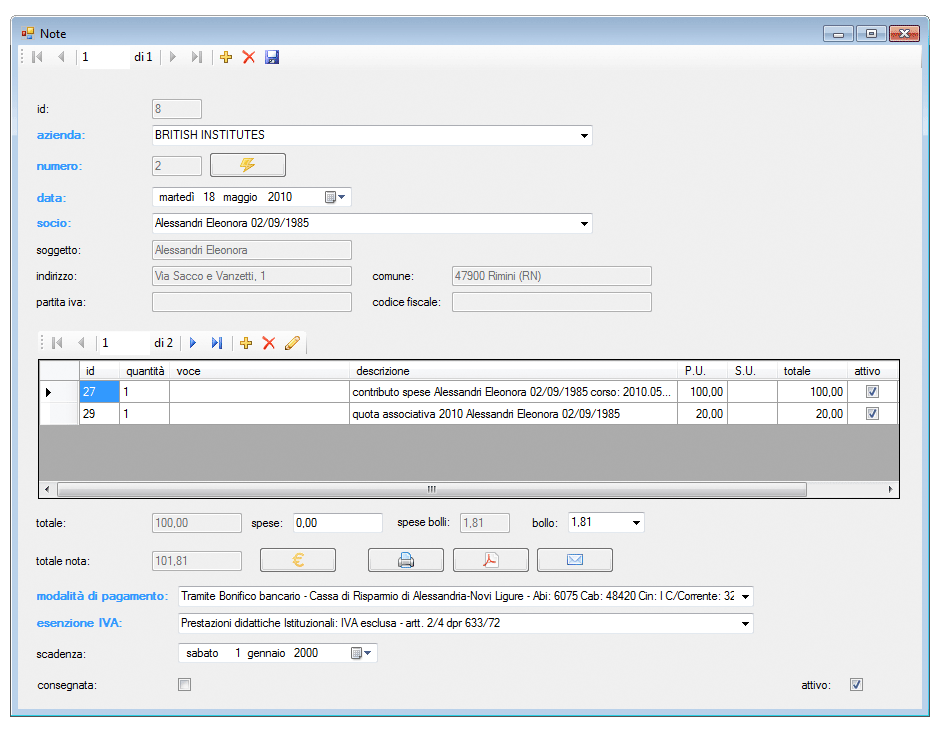Save the note with floppy disk icon

pyautogui.click(x=272, y=57)
